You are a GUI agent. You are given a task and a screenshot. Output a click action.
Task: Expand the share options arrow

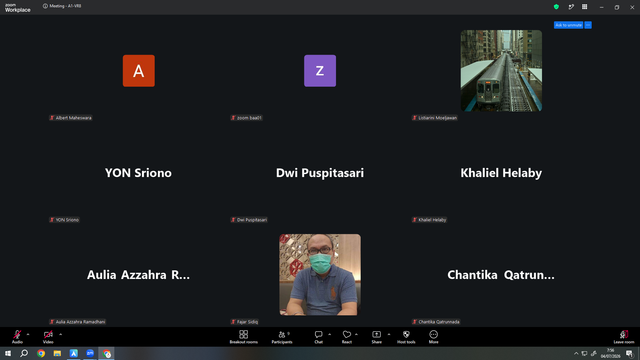(389, 334)
